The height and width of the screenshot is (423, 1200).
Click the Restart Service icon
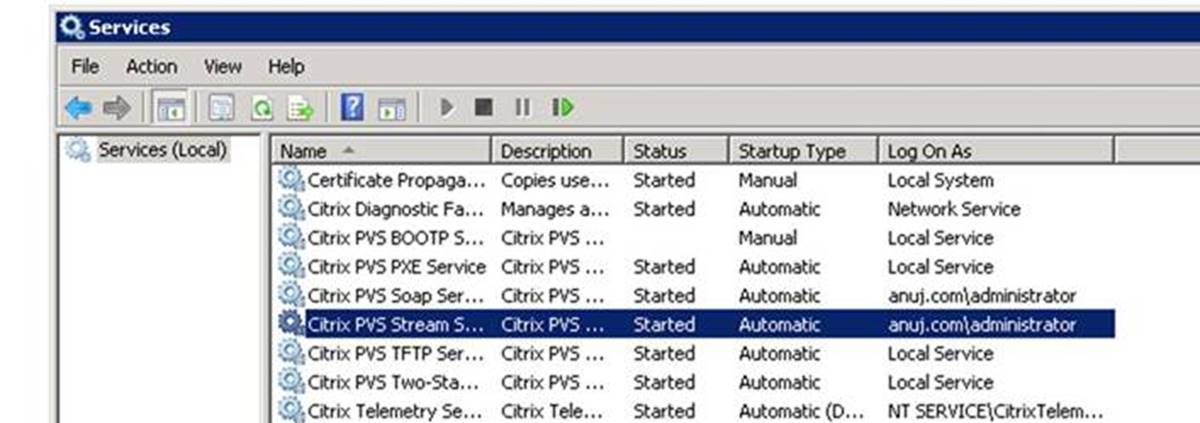pyautogui.click(x=563, y=107)
